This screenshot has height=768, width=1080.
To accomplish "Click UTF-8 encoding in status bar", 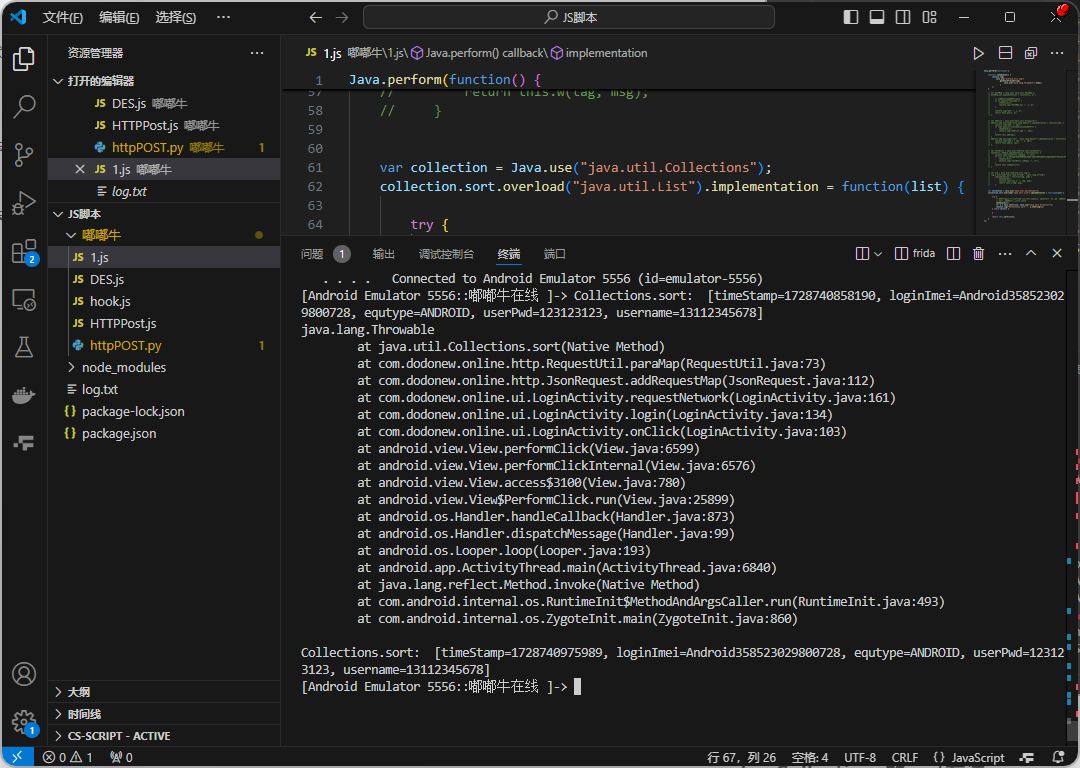I will coord(860,758).
